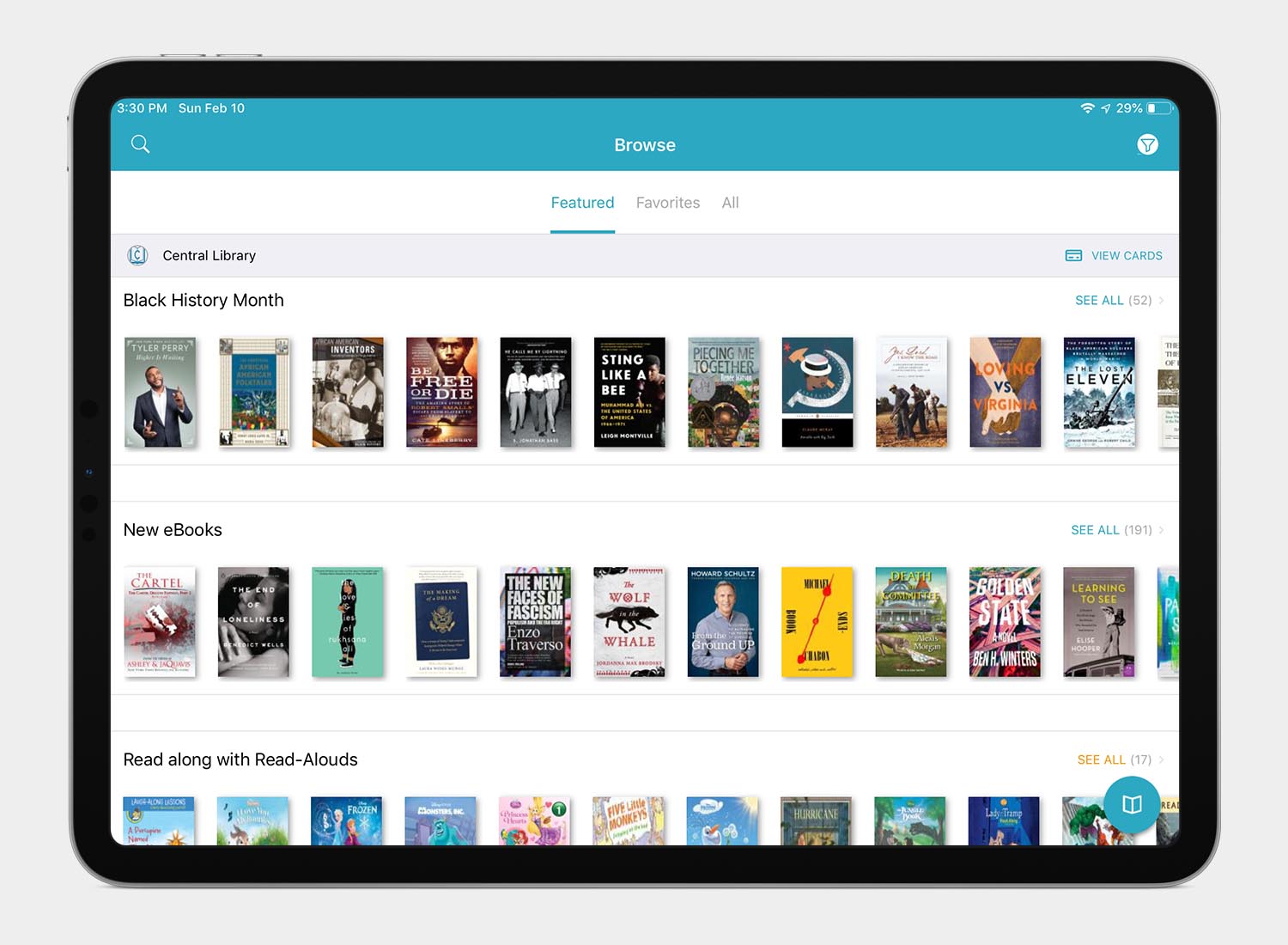Select The Lost Eleven book cover
The width and height of the screenshot is (1288, 945).
pos(1099,392)
